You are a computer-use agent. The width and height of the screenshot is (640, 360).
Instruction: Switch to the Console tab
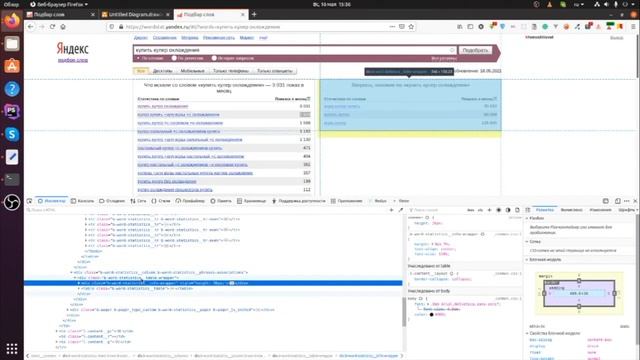(82, 201)
